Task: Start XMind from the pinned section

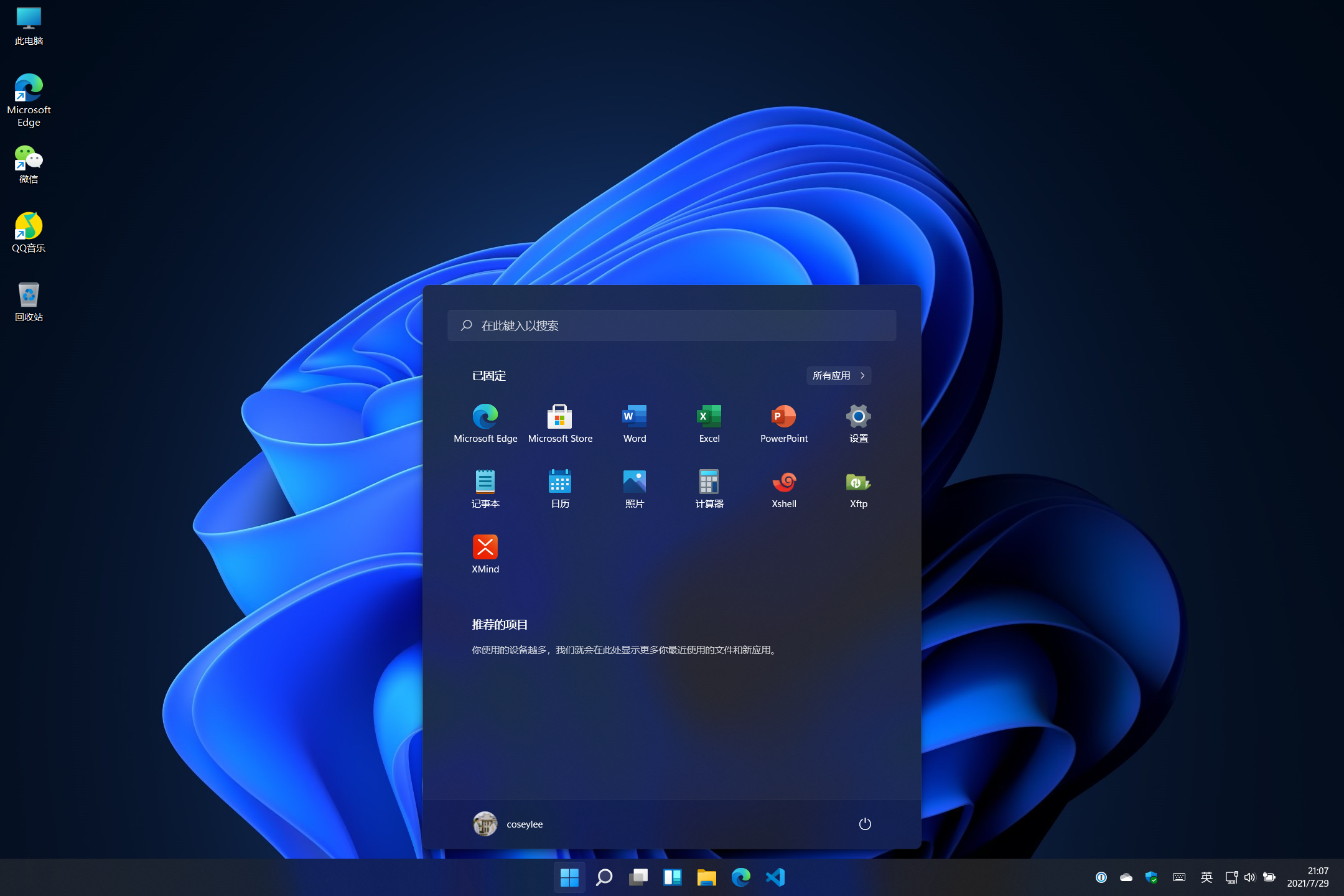Action: point(485,548)
